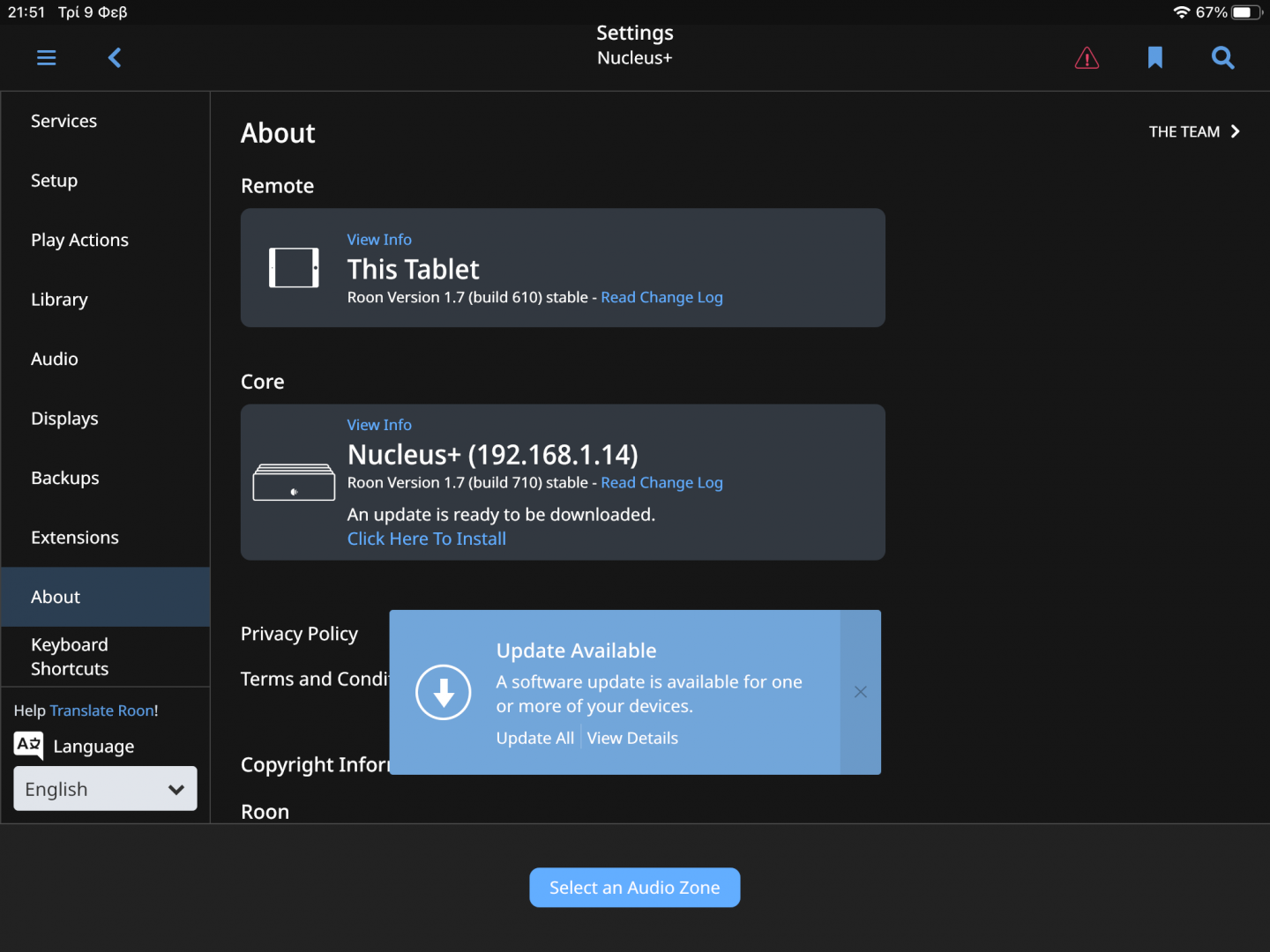Follow the Translate Roon link
This screenshot has height=952, width=1270.
coord(102,710)
